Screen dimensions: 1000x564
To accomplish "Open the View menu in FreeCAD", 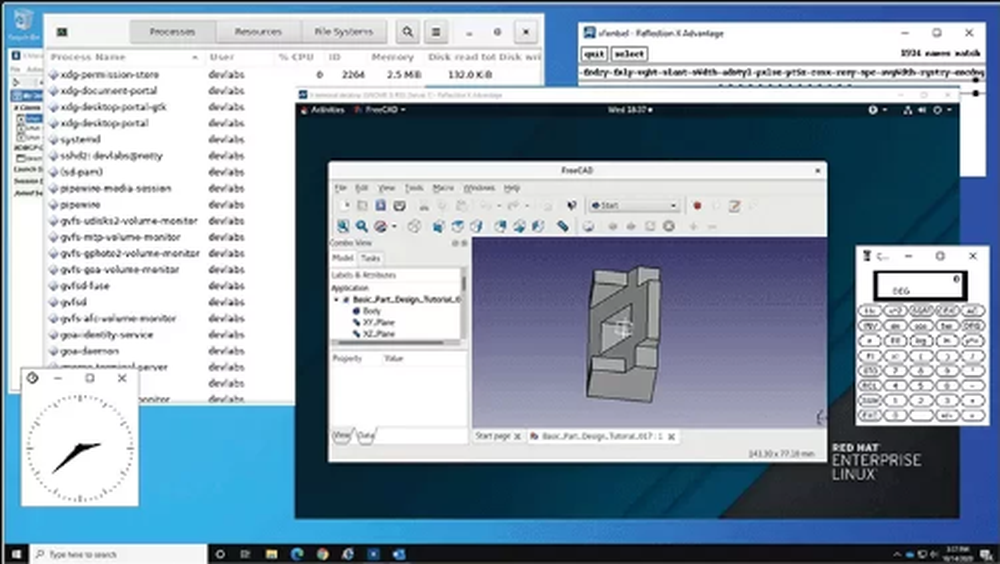I will coord(386,188).
